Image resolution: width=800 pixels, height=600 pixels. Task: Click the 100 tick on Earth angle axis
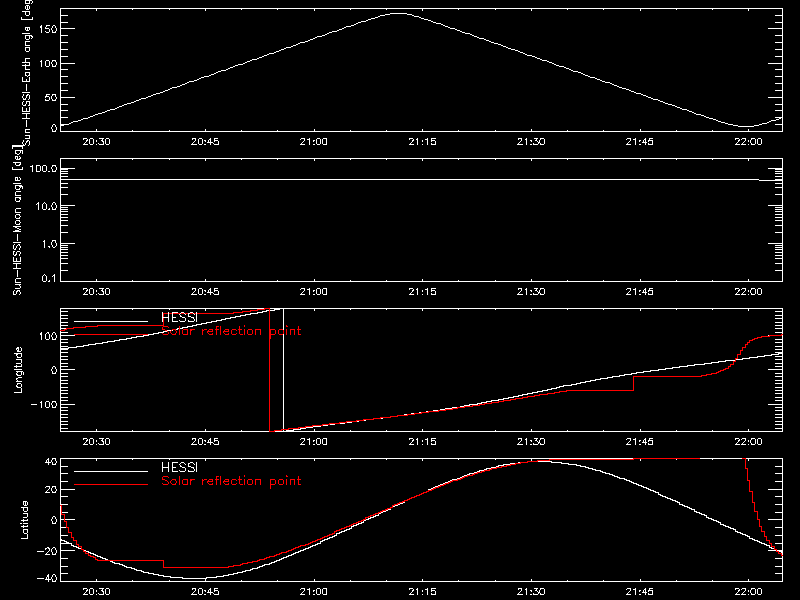(x=48, y=63)
